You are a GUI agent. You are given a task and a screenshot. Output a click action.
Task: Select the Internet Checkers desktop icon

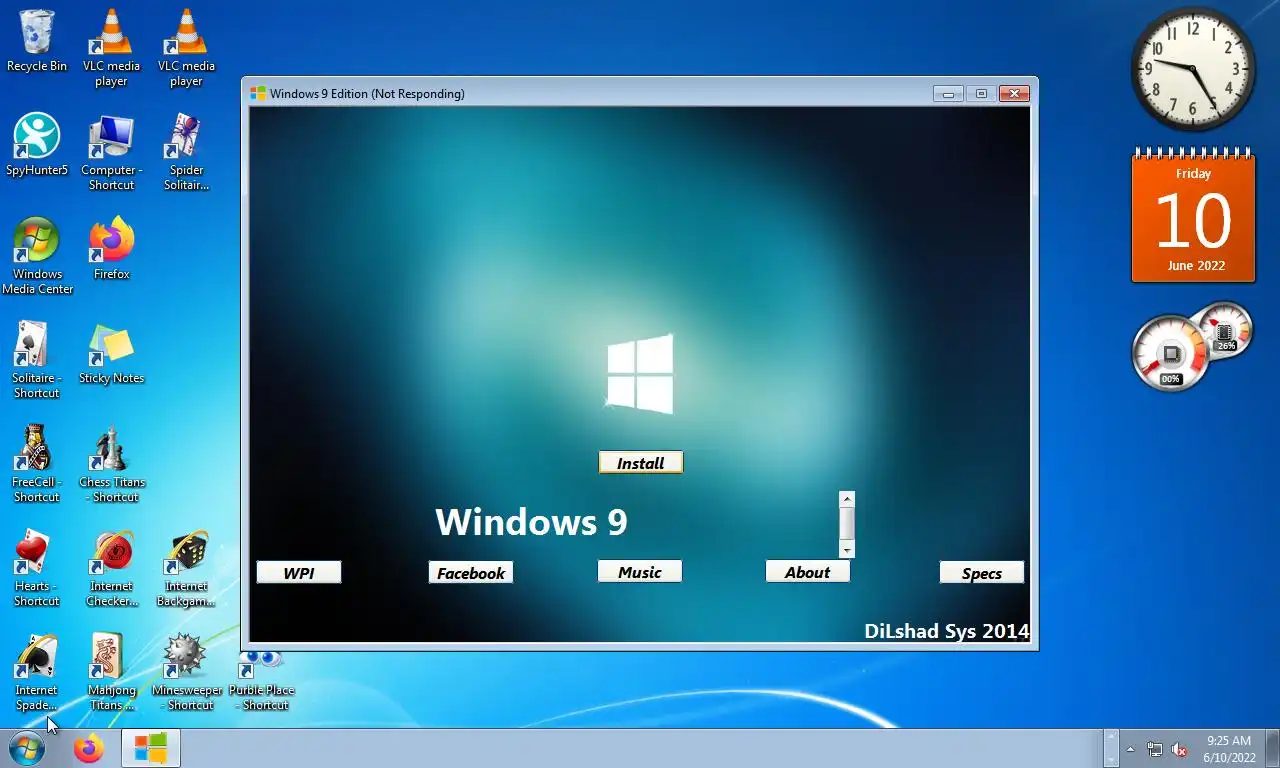[111, 567]
